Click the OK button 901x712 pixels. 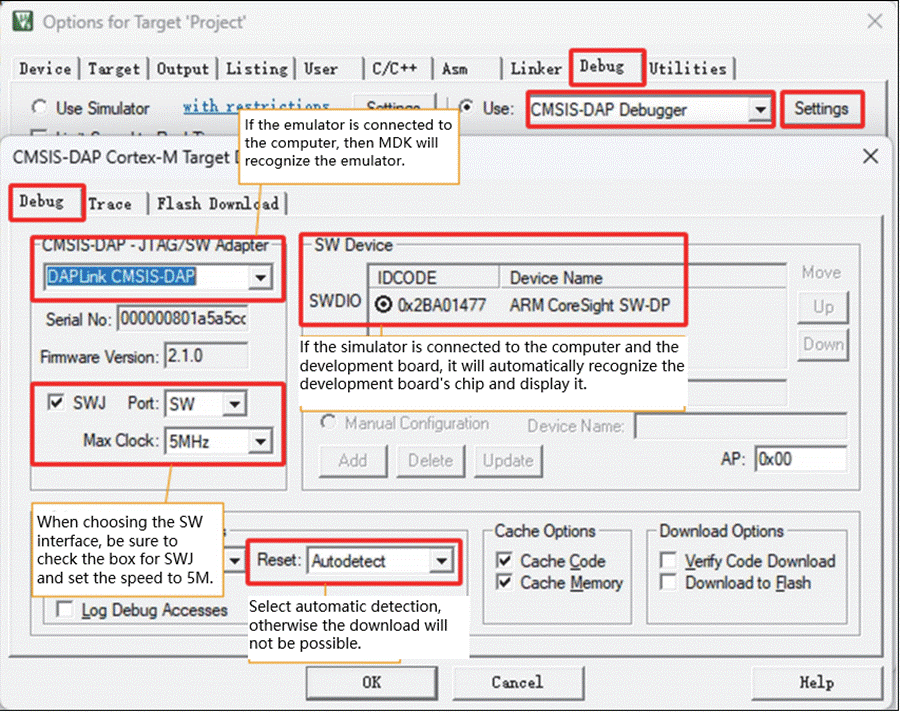[x=371, y=683]
